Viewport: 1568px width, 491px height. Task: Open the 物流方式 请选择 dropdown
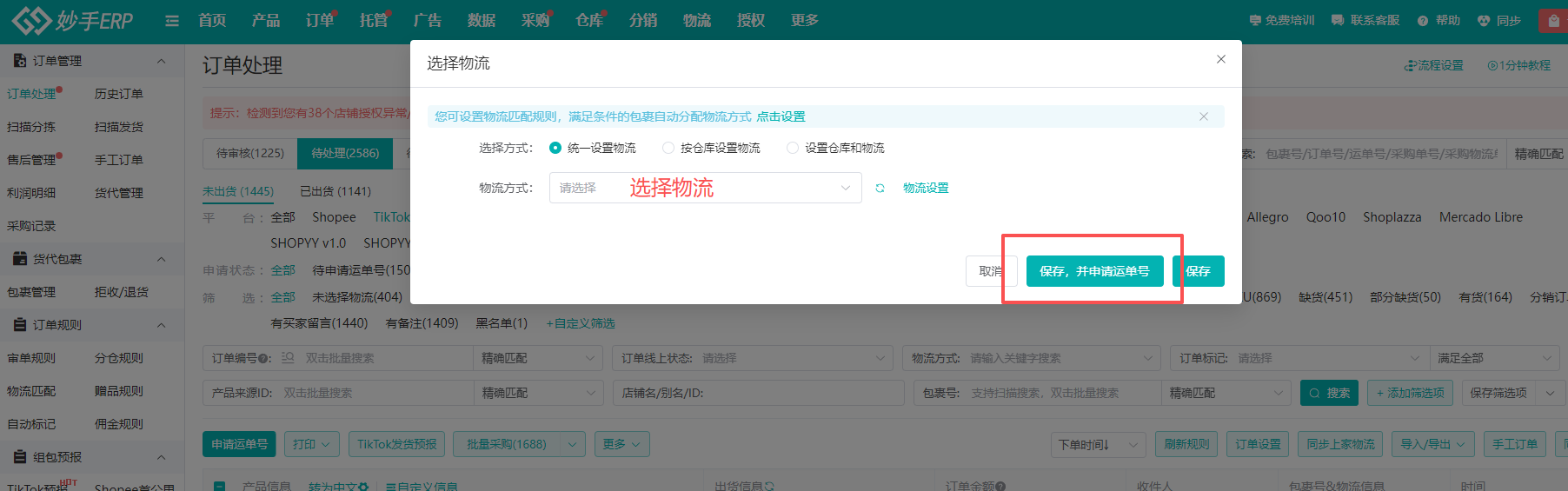(x=705, y=188)
